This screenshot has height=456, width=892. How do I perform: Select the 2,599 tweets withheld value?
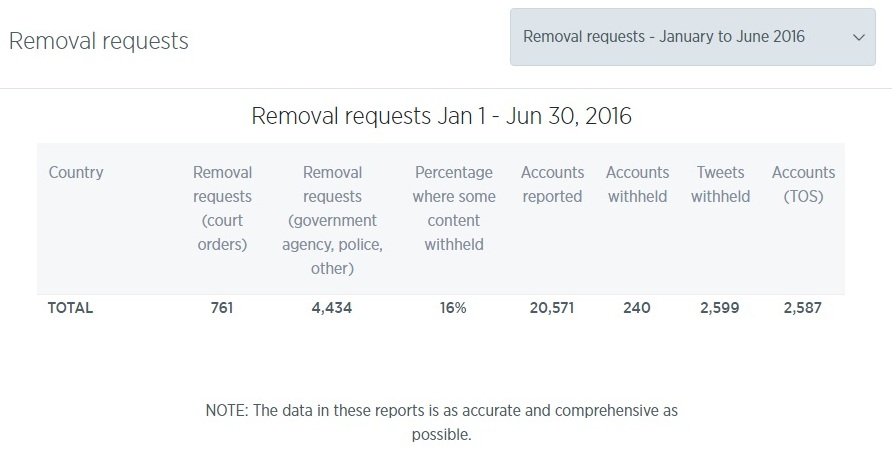[x=720, y=308]
